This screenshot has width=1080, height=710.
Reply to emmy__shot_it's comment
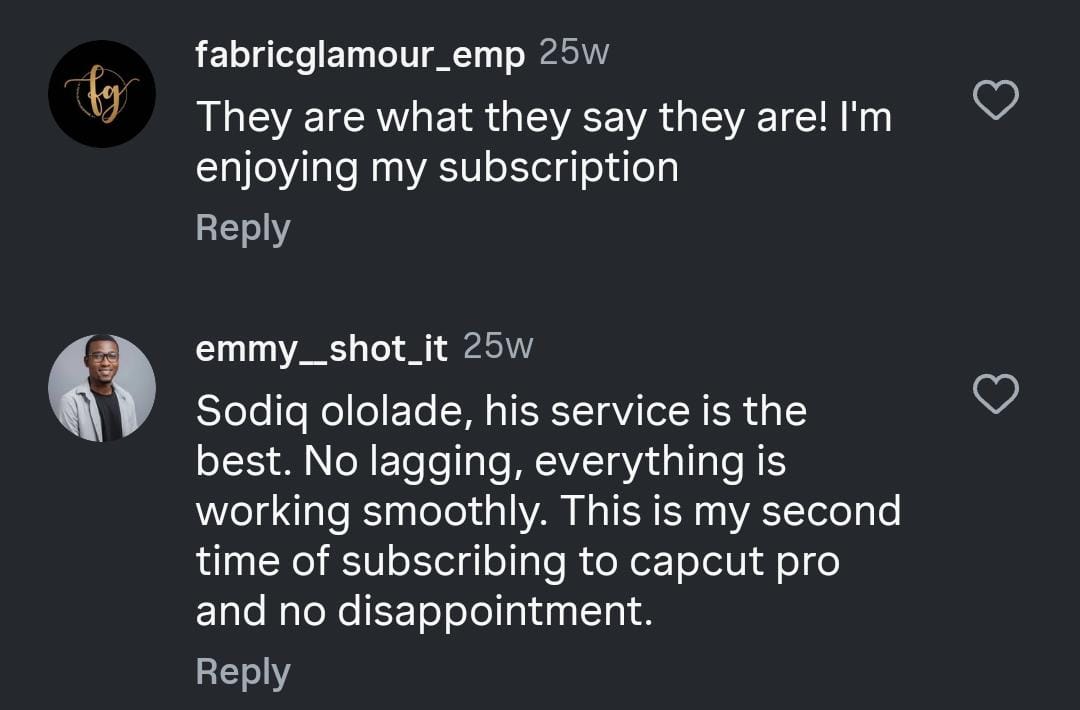(242, 672)
